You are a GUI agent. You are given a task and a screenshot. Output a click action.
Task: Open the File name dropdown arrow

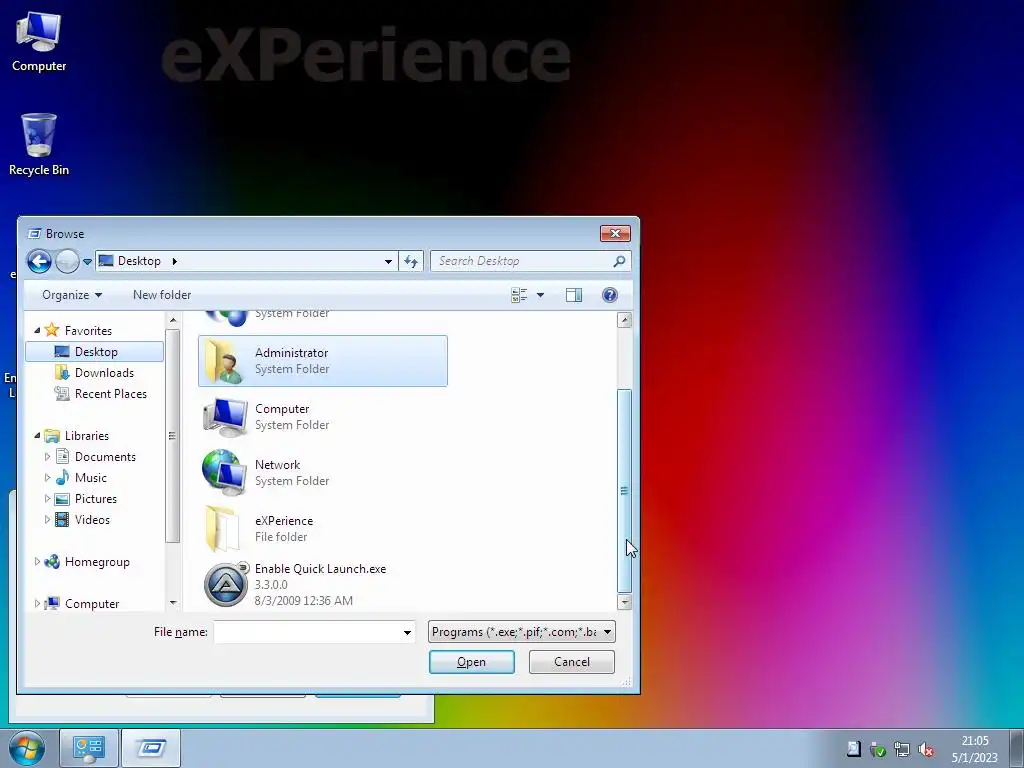407,632
